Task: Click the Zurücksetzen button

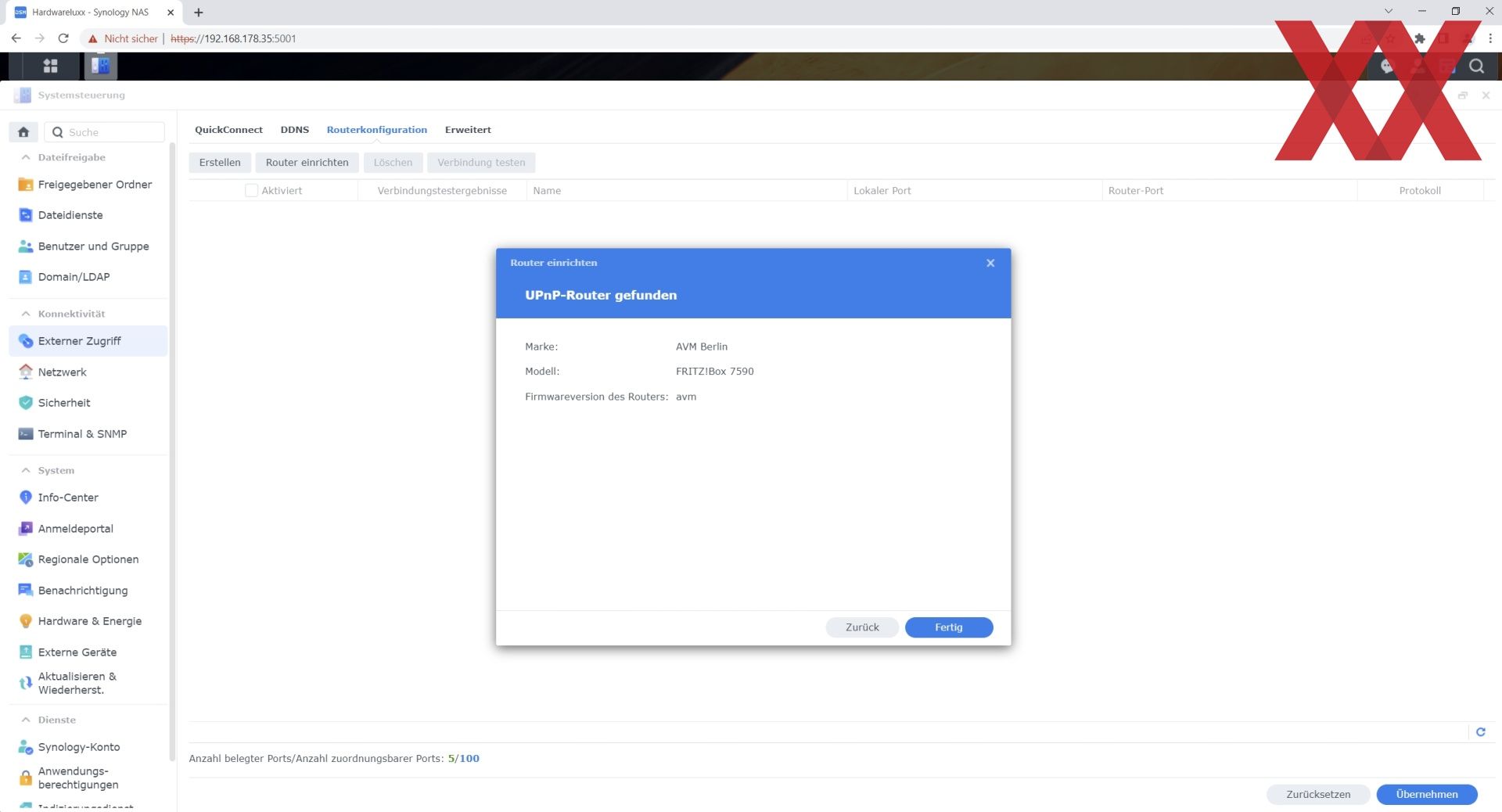Action: pyautogui.click(x=1318, y=794)
